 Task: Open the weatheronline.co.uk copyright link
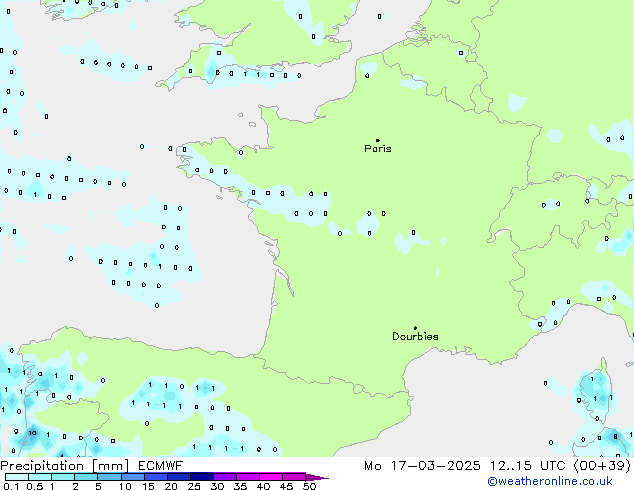click(x=550, y=481)
